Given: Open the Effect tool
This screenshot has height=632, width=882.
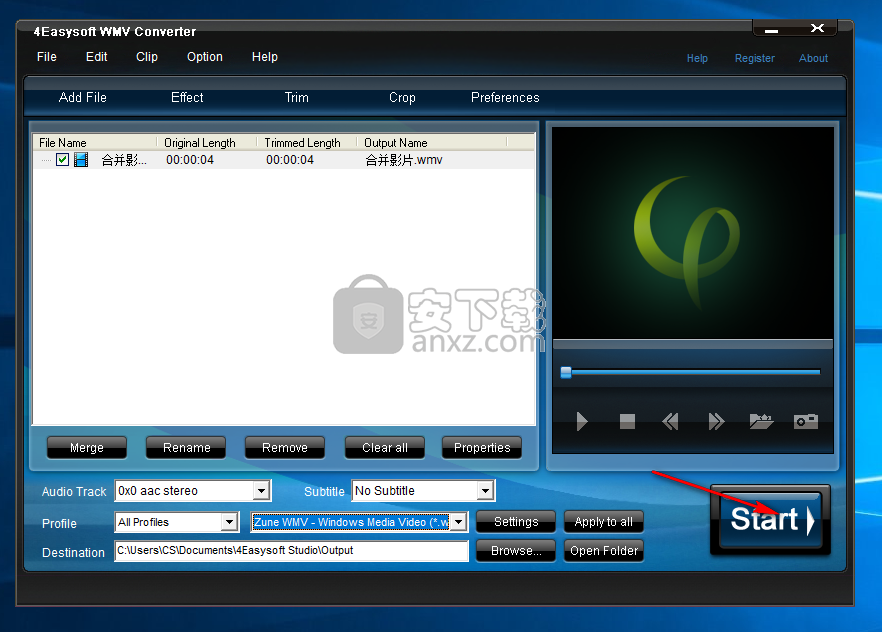Looking at the screenshot, I should tap(187, 97).
